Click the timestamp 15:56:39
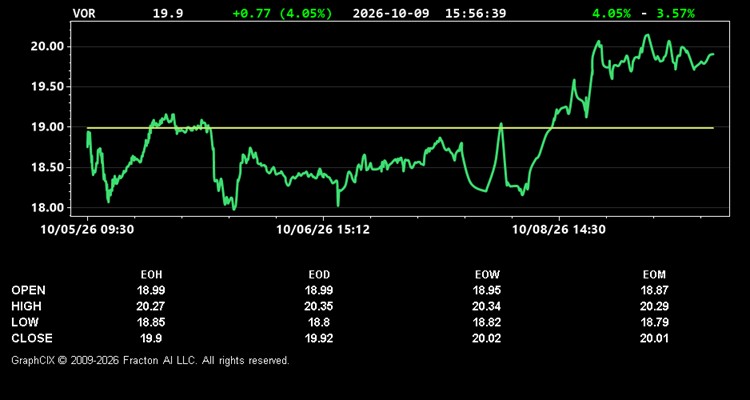The width and height of the screenshot is (750, 400). (475, 13)
